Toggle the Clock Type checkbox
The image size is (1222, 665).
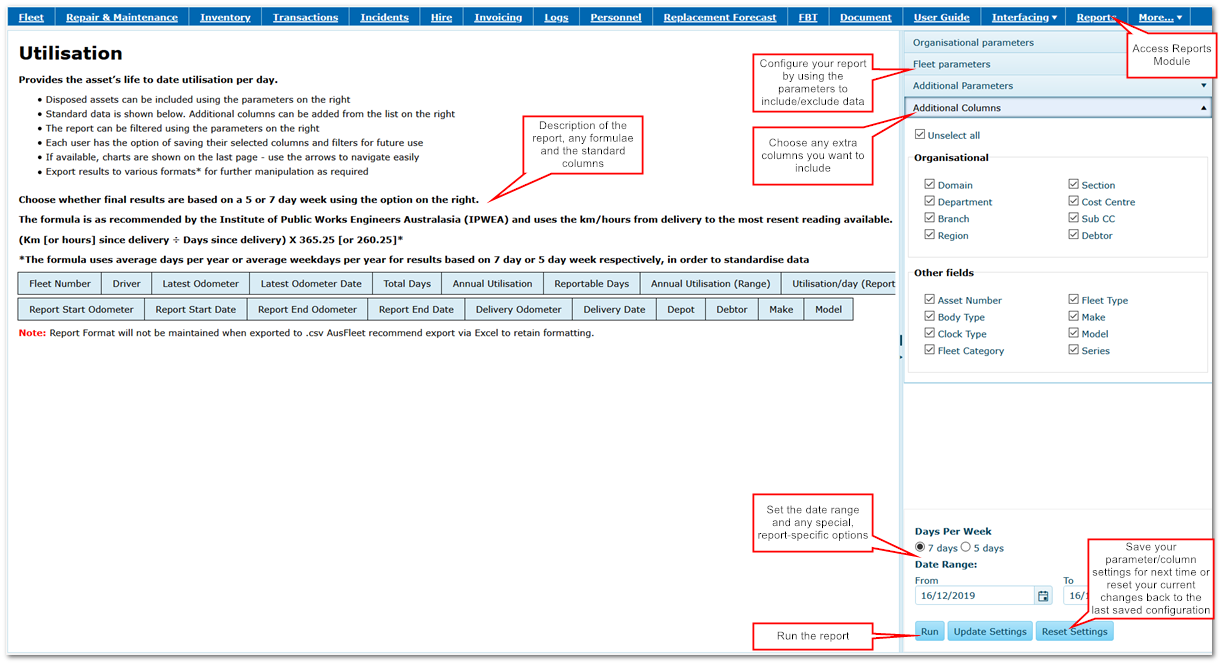coord(930,334)
